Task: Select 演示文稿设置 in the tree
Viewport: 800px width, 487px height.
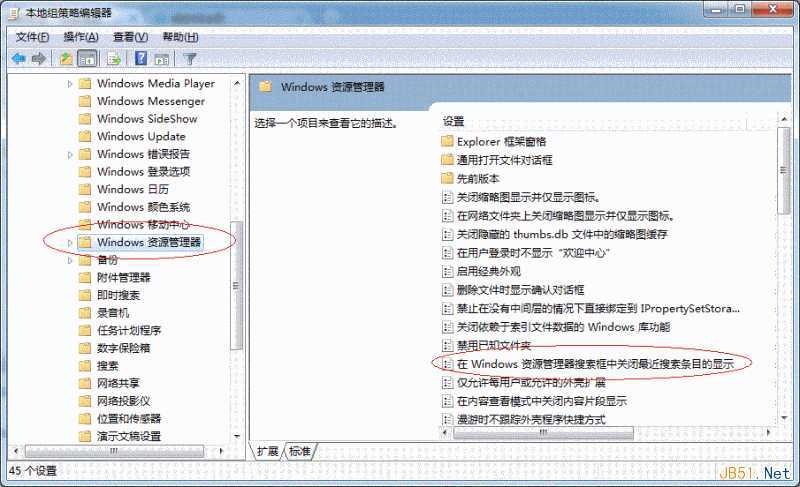Action: click(x=129, y=436)
